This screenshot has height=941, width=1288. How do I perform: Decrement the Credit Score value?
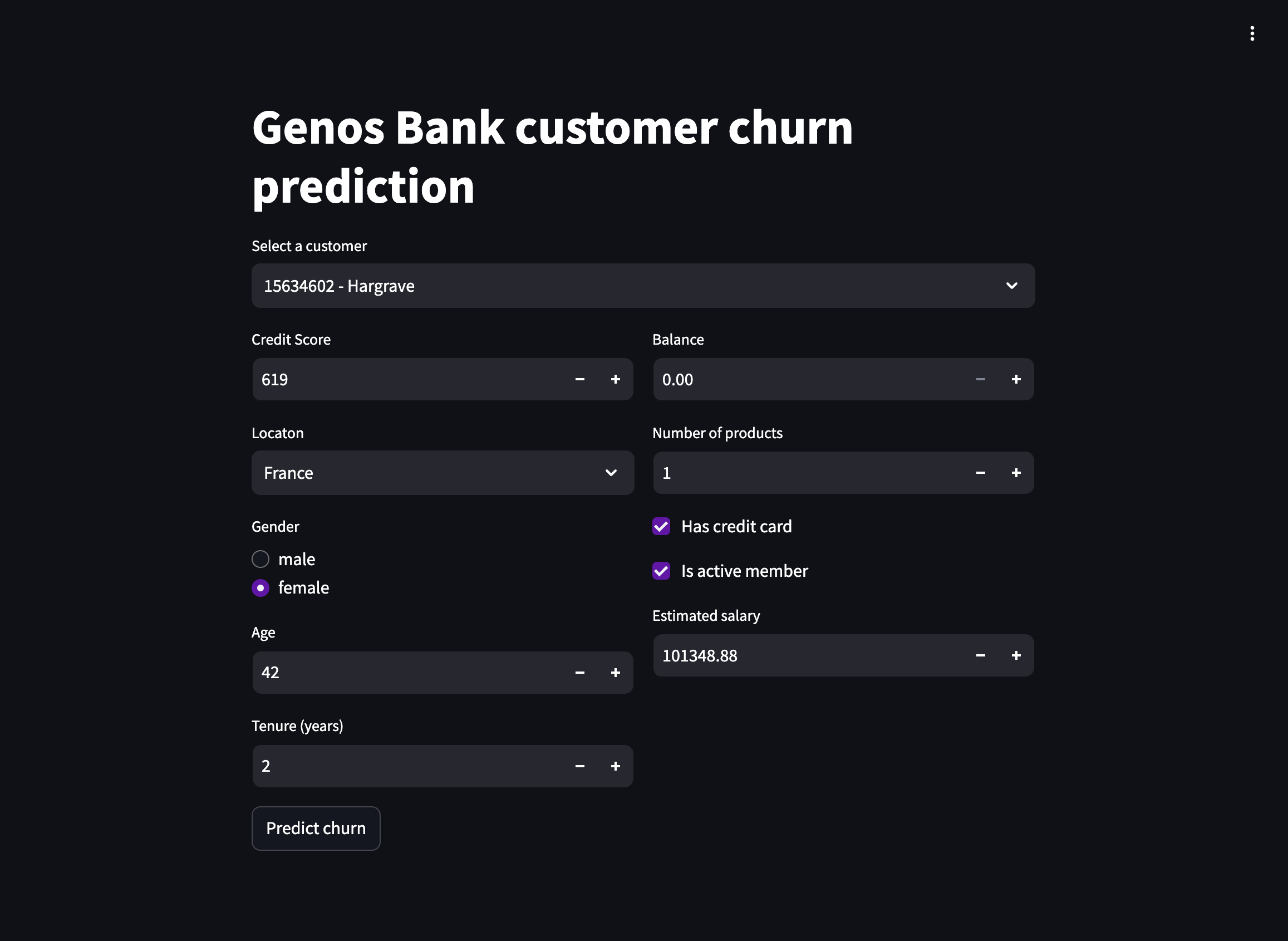pyautogui.click(x=579, y=379)
